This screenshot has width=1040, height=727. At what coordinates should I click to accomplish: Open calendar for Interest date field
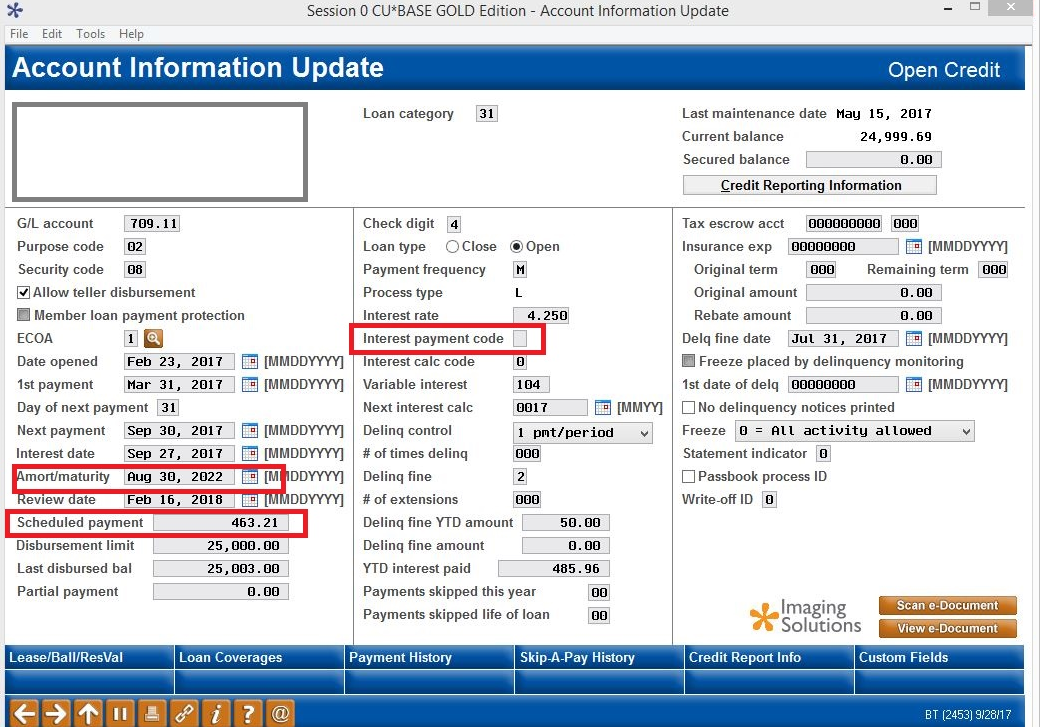click(249, 454)
